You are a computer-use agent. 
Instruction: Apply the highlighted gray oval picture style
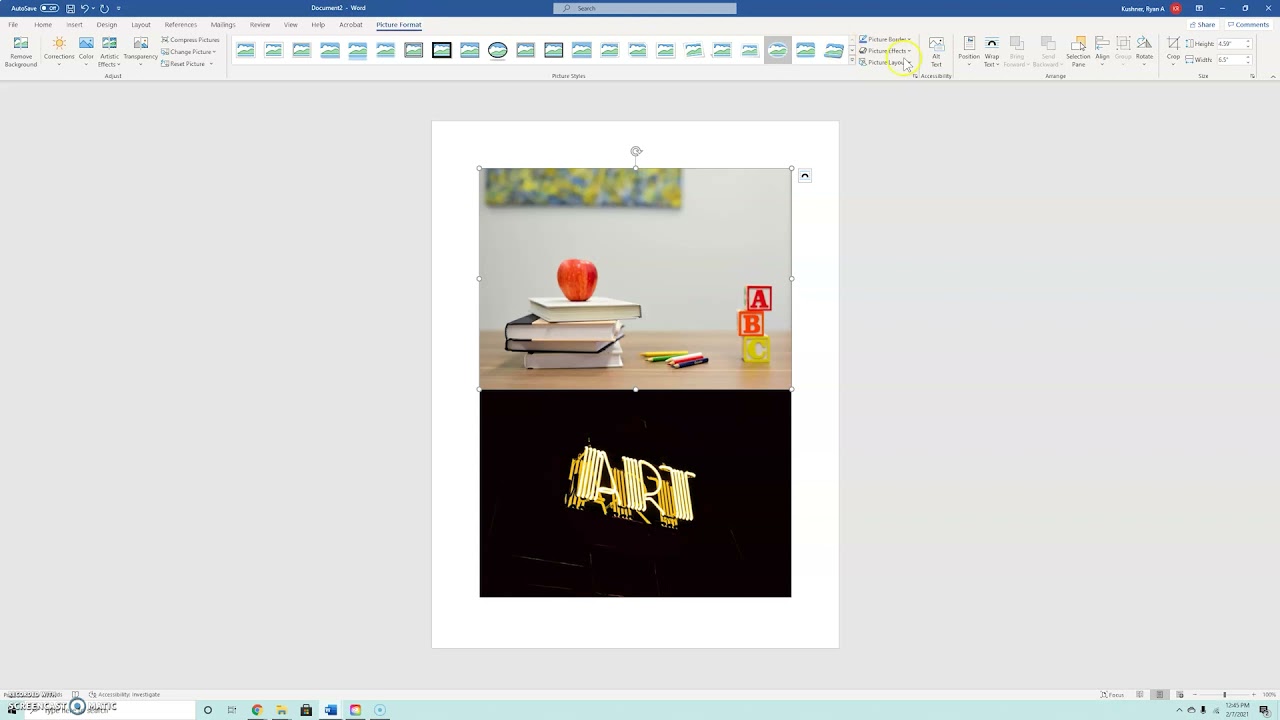click(778, 50)
